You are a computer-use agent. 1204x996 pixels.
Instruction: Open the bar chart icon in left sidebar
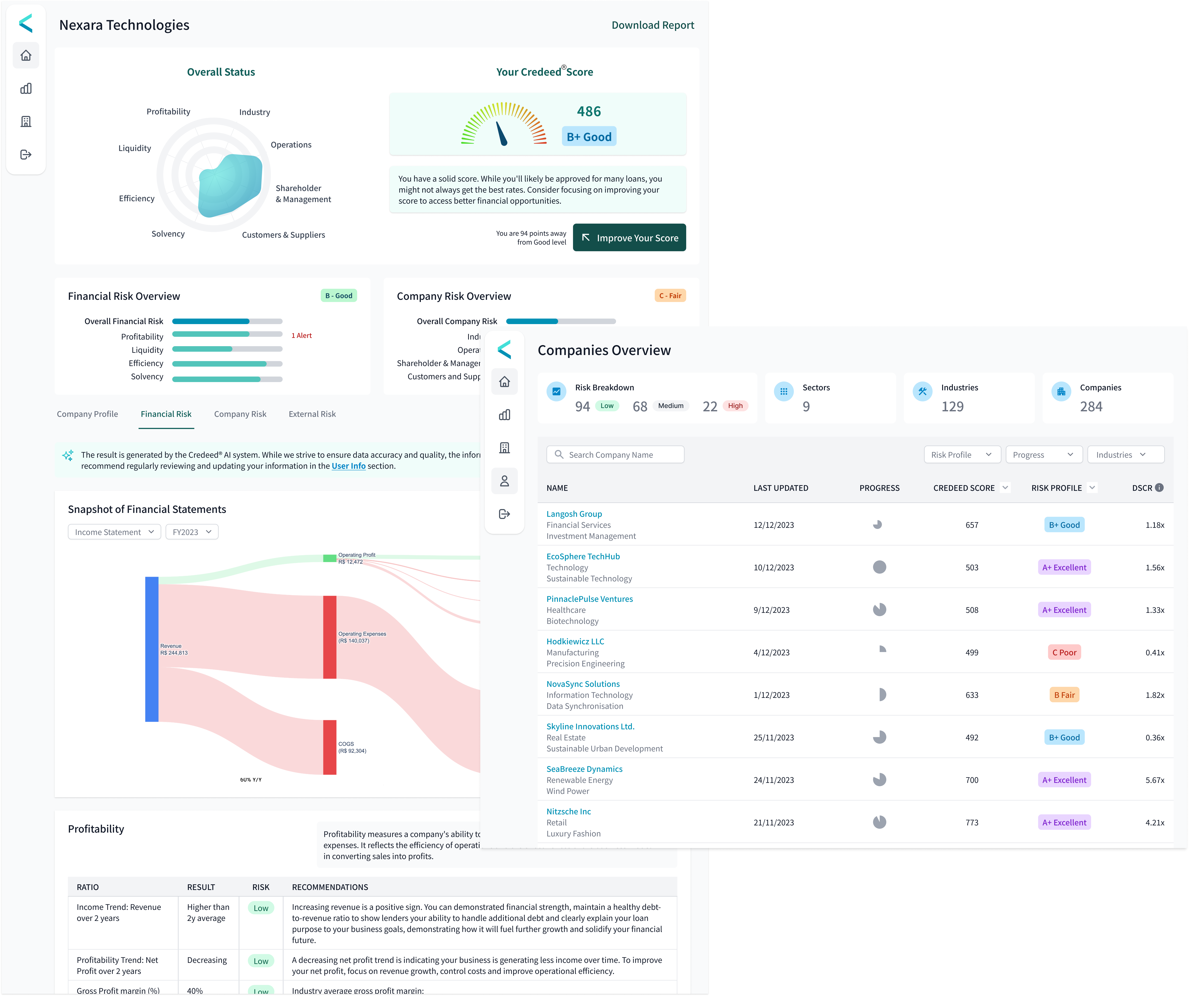click(x=26, y=88)
